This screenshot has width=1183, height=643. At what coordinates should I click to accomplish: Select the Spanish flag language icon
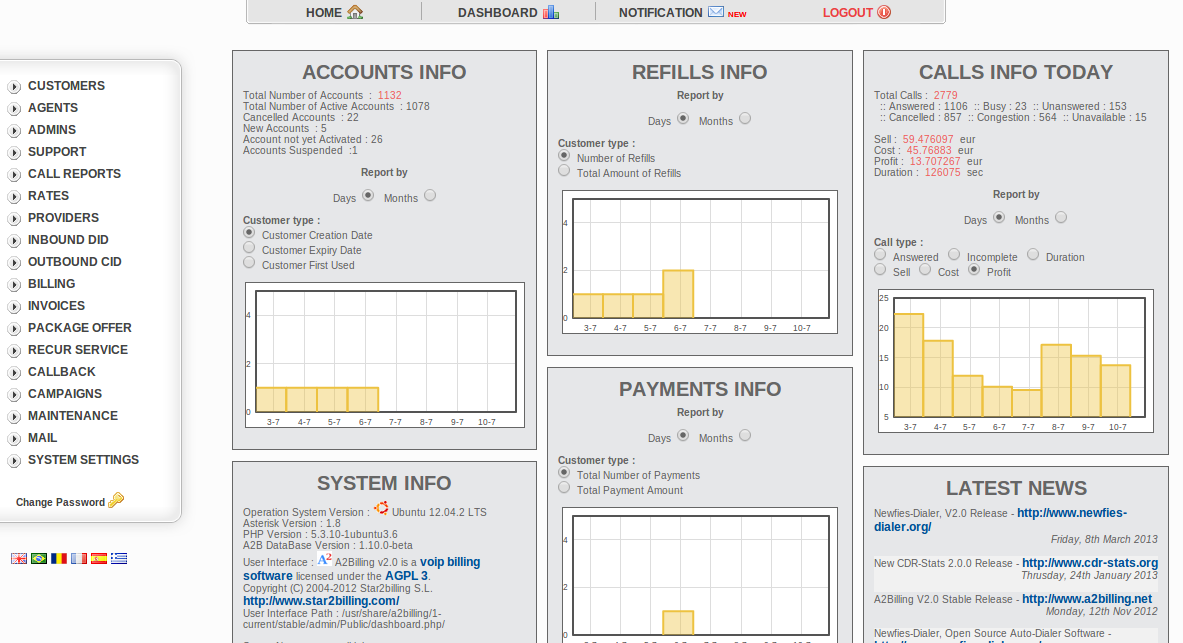click(99, 559)
